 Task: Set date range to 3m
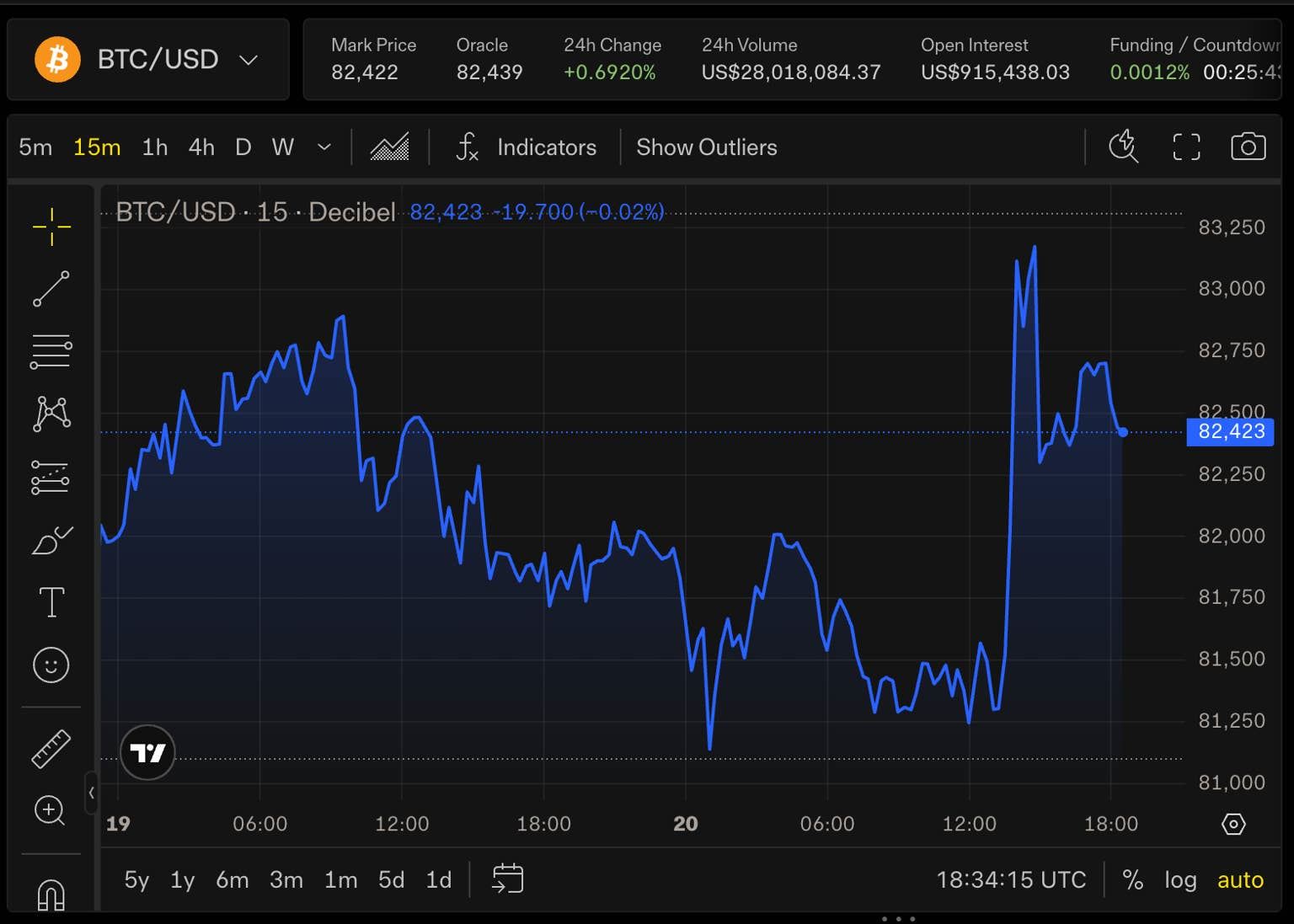pos(286,879)
